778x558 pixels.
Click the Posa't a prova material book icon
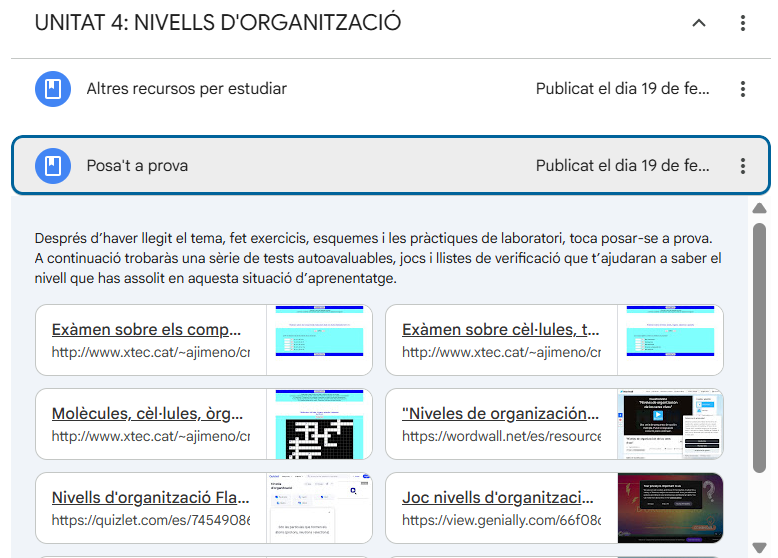pos(52,166)
